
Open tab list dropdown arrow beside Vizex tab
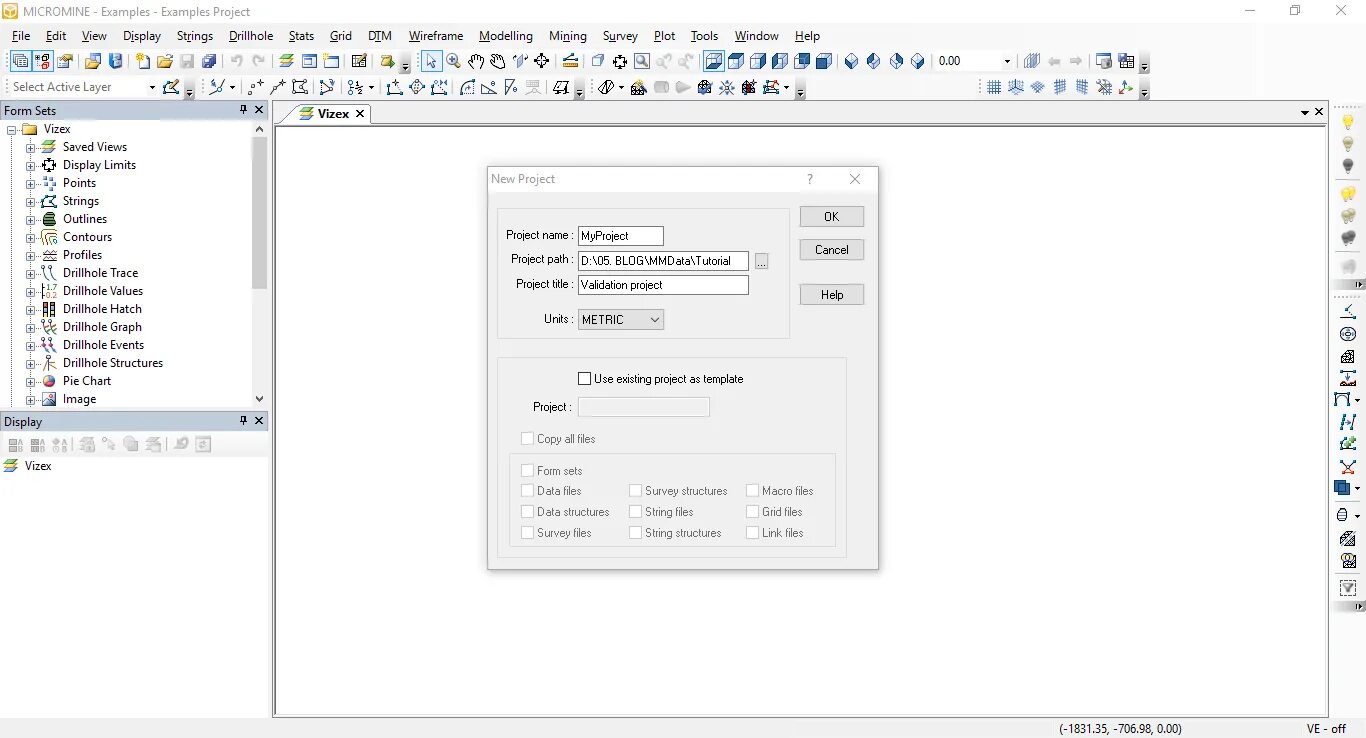pos(1305,113)
